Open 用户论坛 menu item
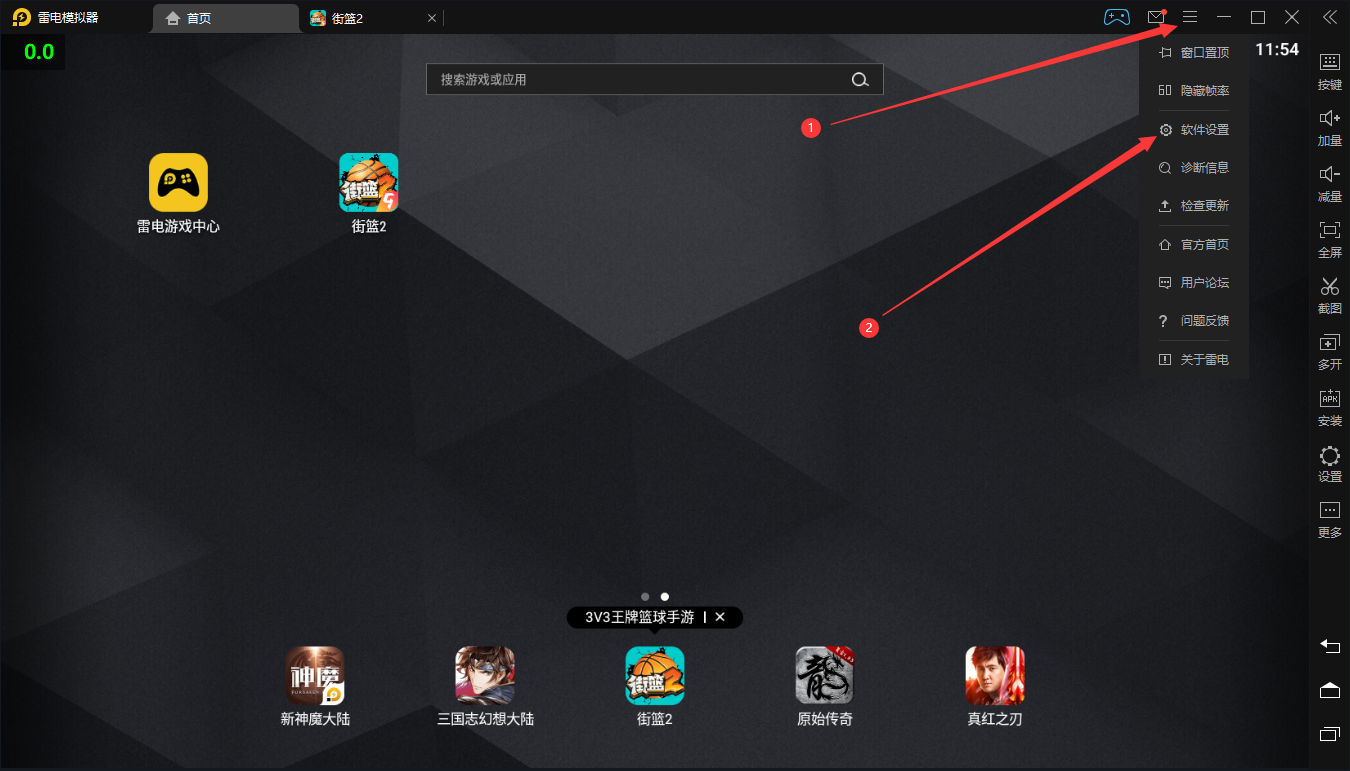This screenshot has height=771, width=1350. coord(1193,283)
